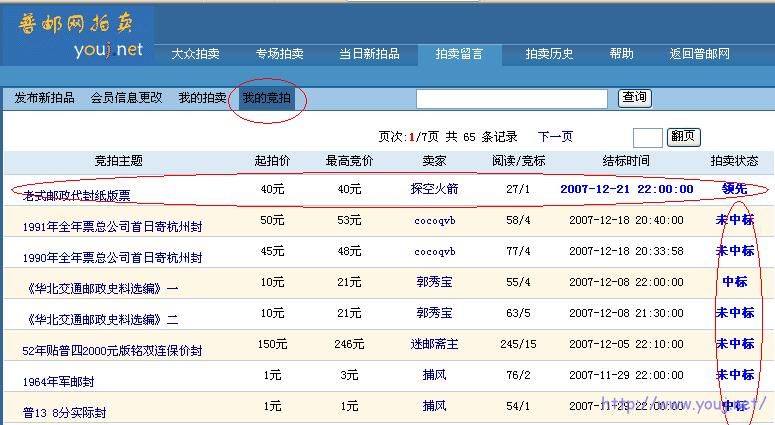This screenshot has width=775, height=425.
Task: Go to 下一页 next page
Action: click(x=555, y=137)
